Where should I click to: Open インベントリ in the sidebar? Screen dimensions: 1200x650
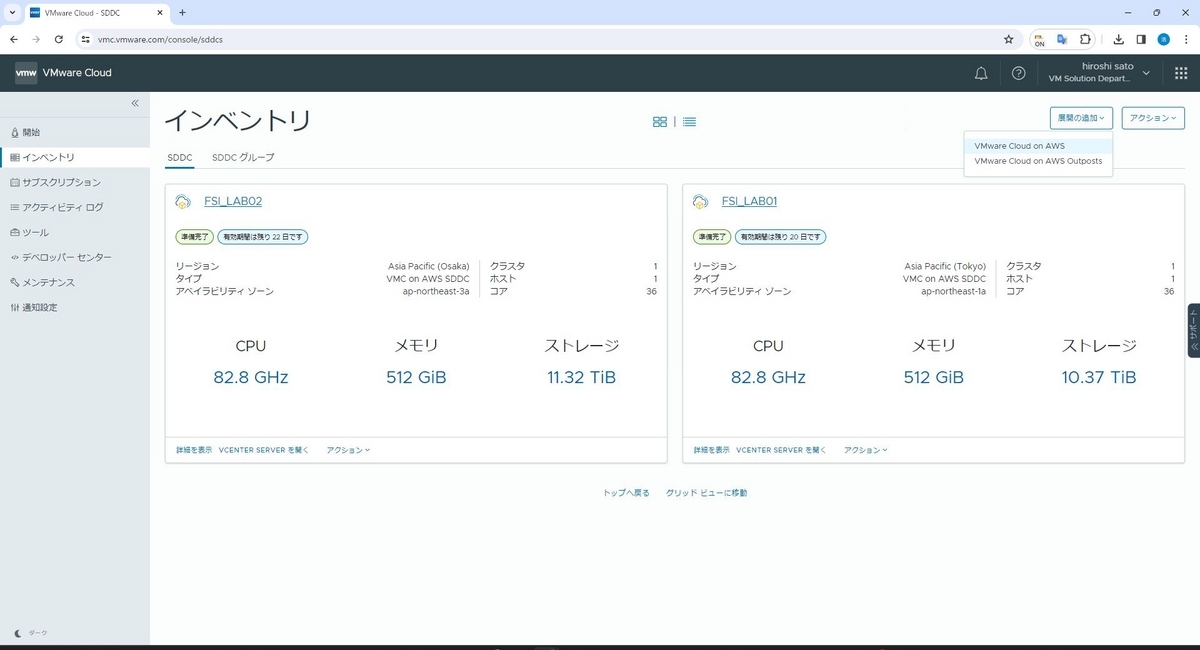75,157
